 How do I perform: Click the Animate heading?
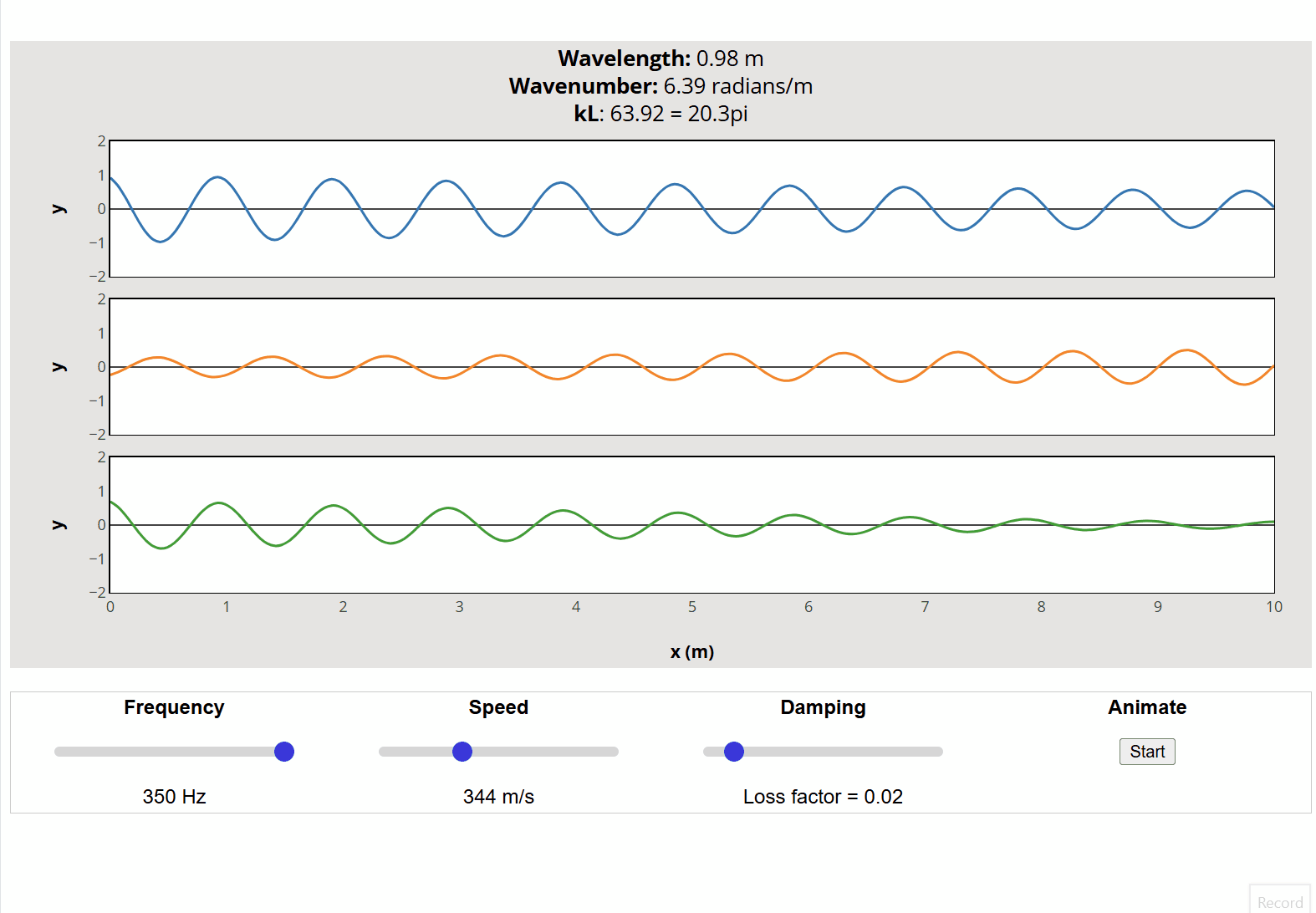pyautogui.click(x=1146, y=707)
